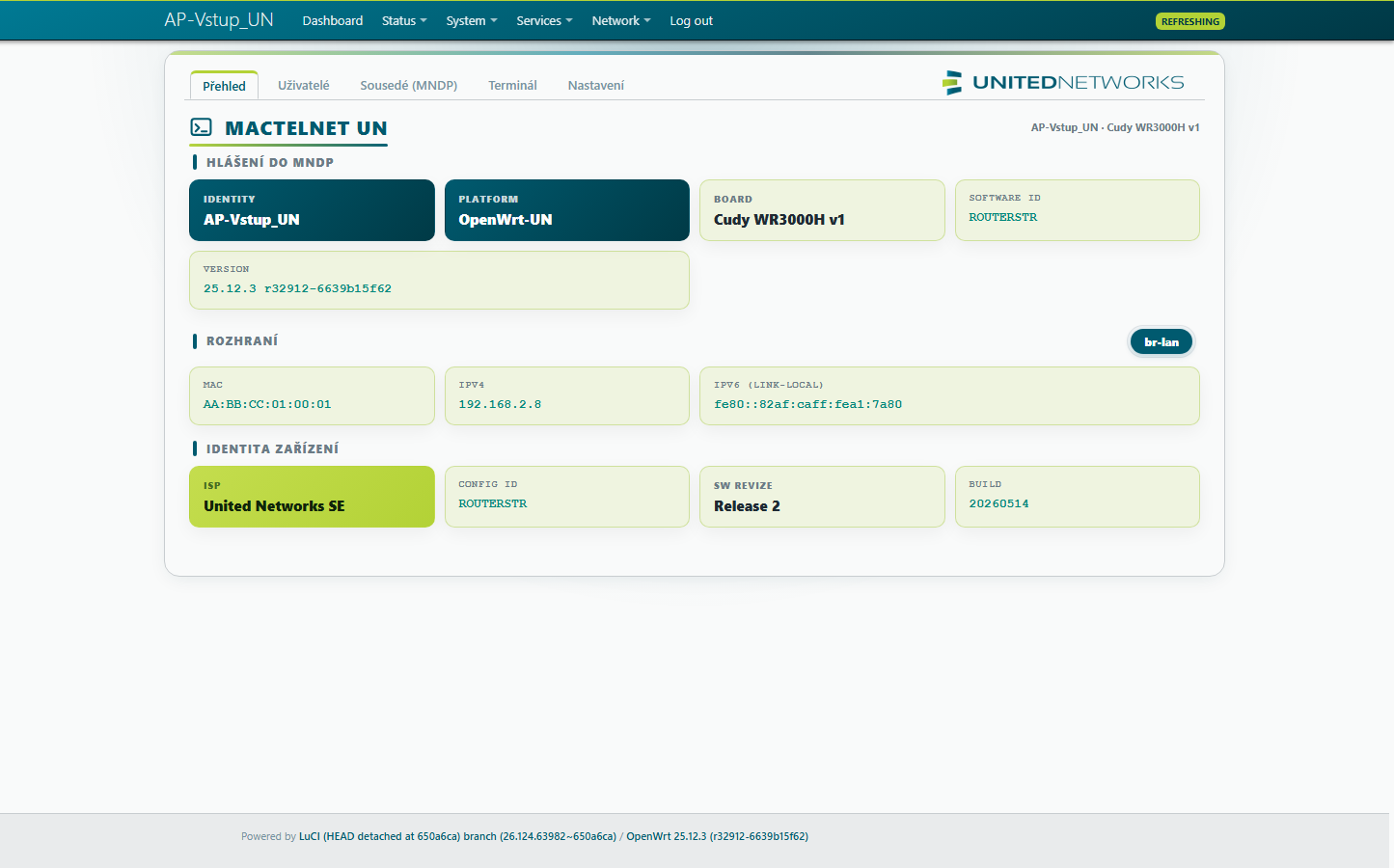1394x868 pixels.
Task: Click the SW Revize value Release 2
Action: [x=747, y=506]
